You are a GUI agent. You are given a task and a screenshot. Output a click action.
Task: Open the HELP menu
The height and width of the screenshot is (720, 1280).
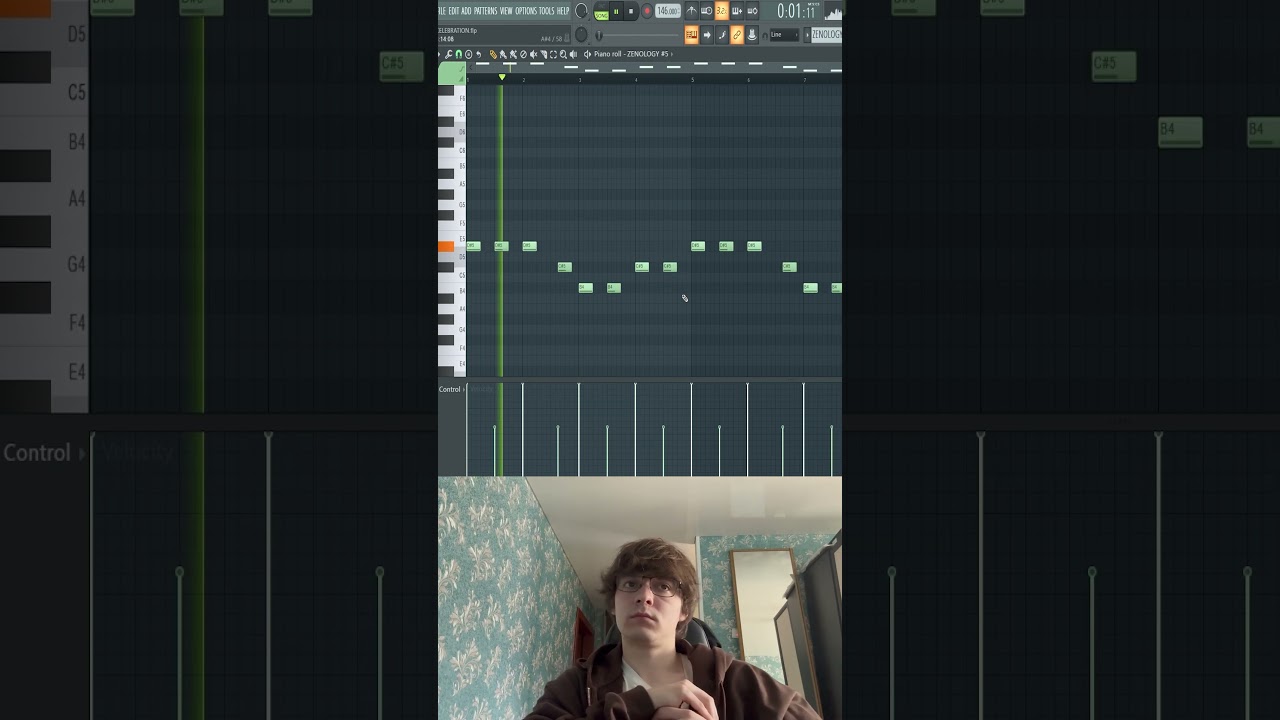click(x=563, y=11)
